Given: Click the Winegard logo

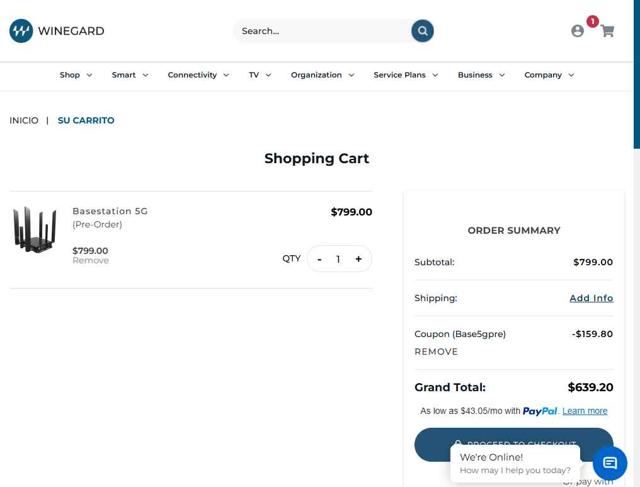Looking at the screenshot, I should 57,31.
